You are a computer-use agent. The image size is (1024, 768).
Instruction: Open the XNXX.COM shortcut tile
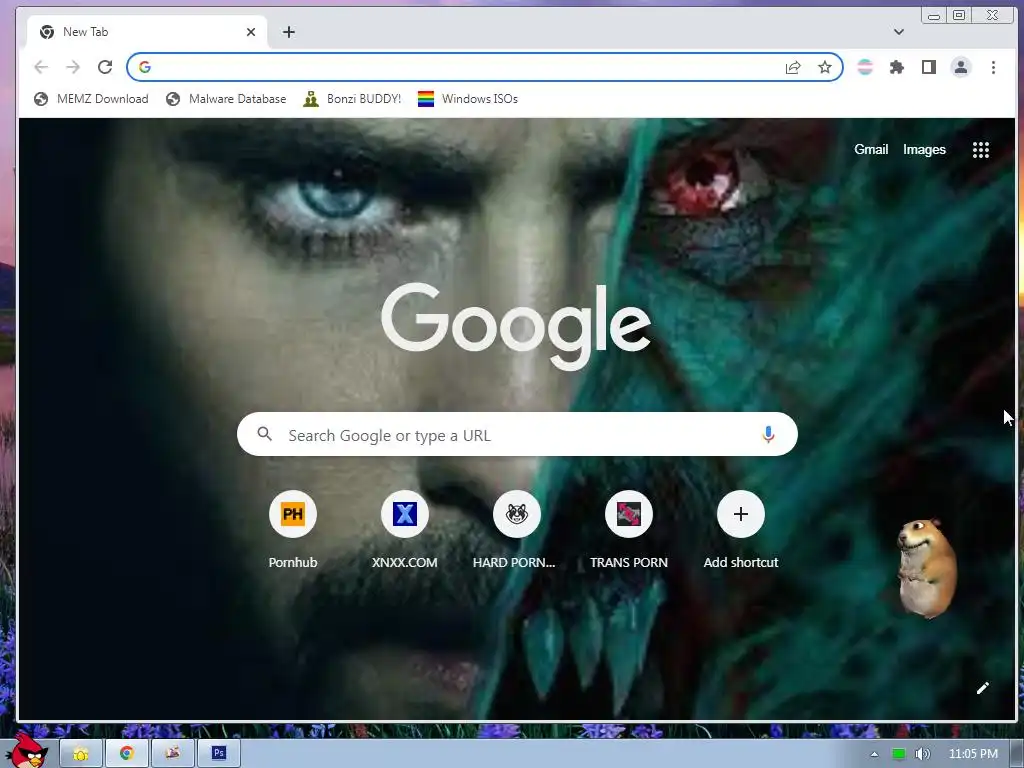pyautogui.click(x=404, y=530)
